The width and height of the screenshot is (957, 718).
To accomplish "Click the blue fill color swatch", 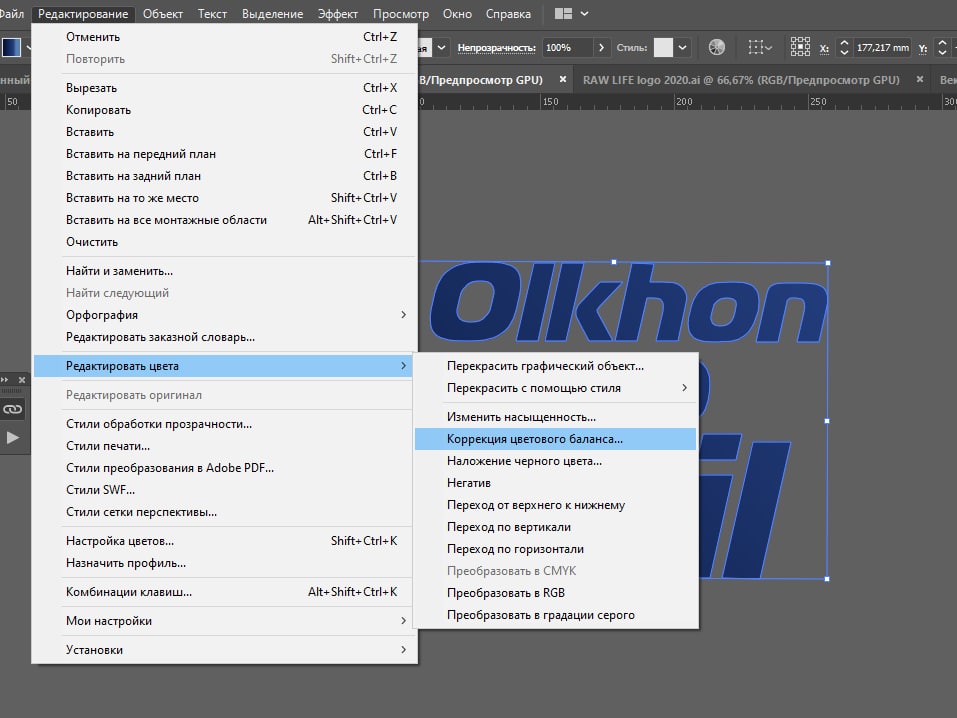I will tap(11, 47).
